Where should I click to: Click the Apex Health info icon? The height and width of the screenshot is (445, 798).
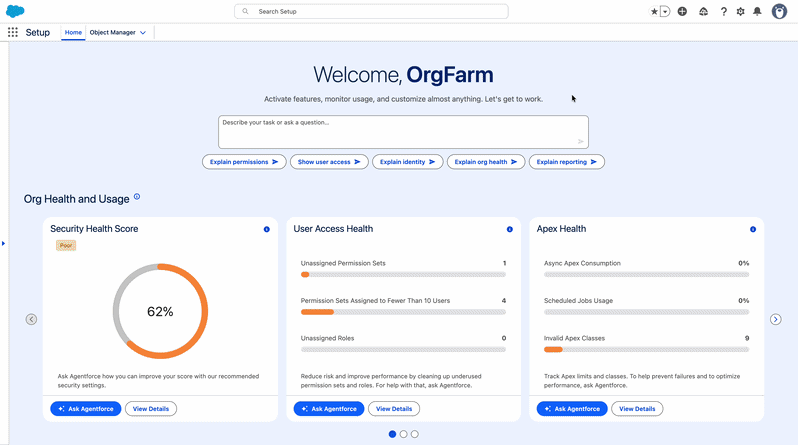(x=753, y=229)
